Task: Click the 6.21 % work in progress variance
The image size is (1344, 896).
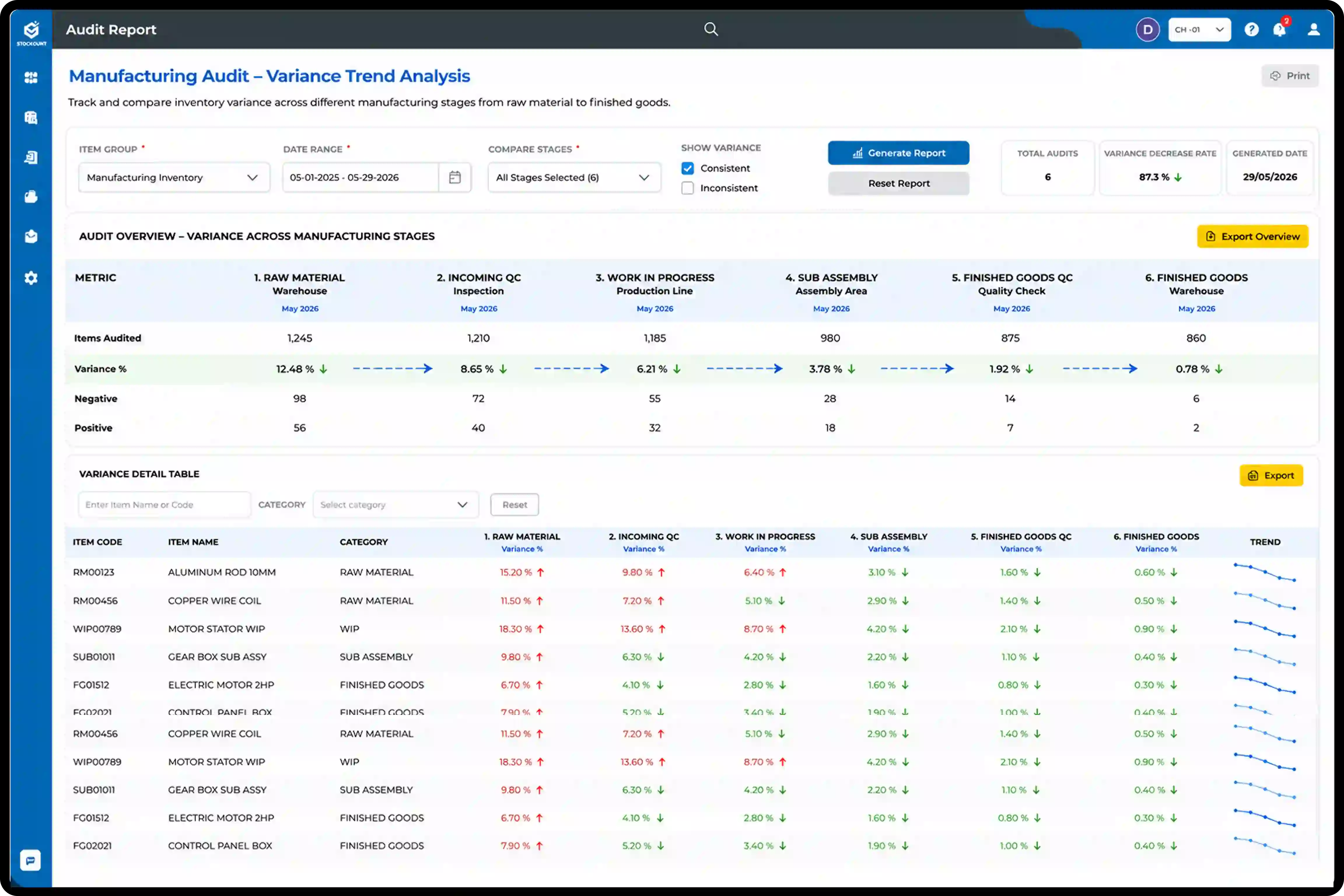Action: 652,369
